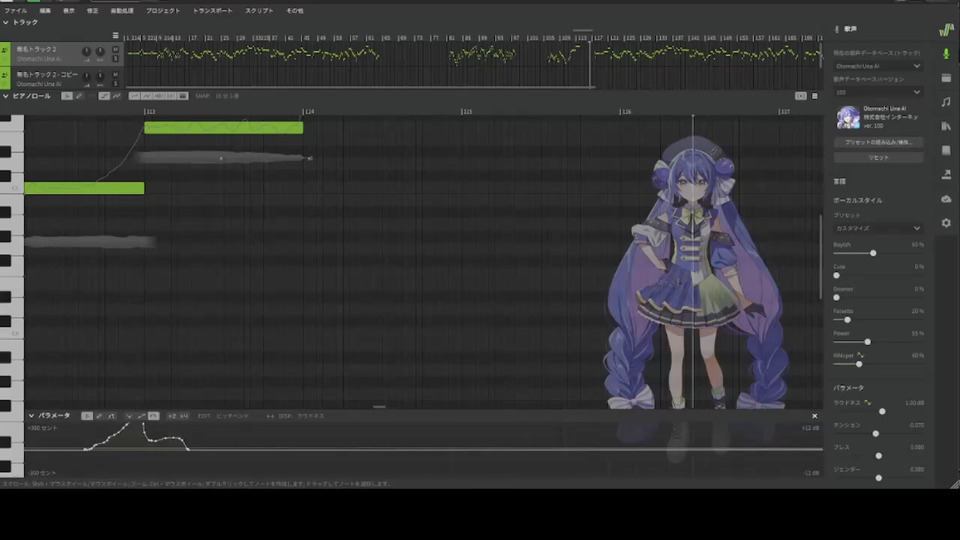Click the piano roll menu icon at far right
The height and width of the screenshot is (540, 960).
click(x=814, y=96)
